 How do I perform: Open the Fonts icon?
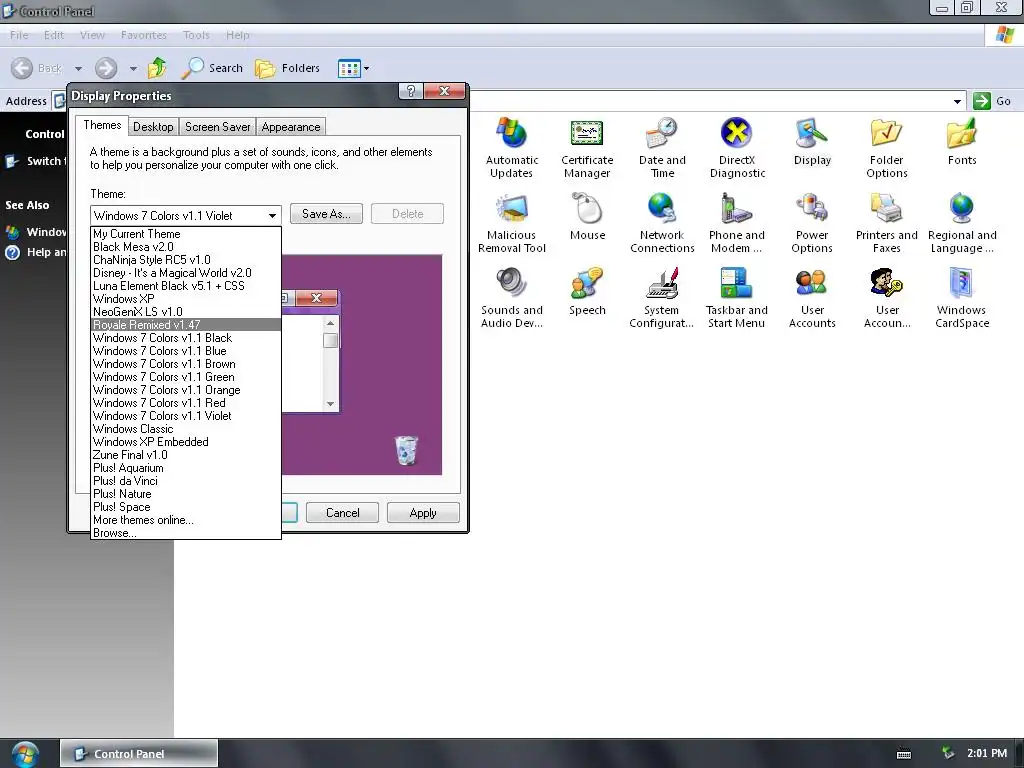pyautogui.click(x=962, y=142)
